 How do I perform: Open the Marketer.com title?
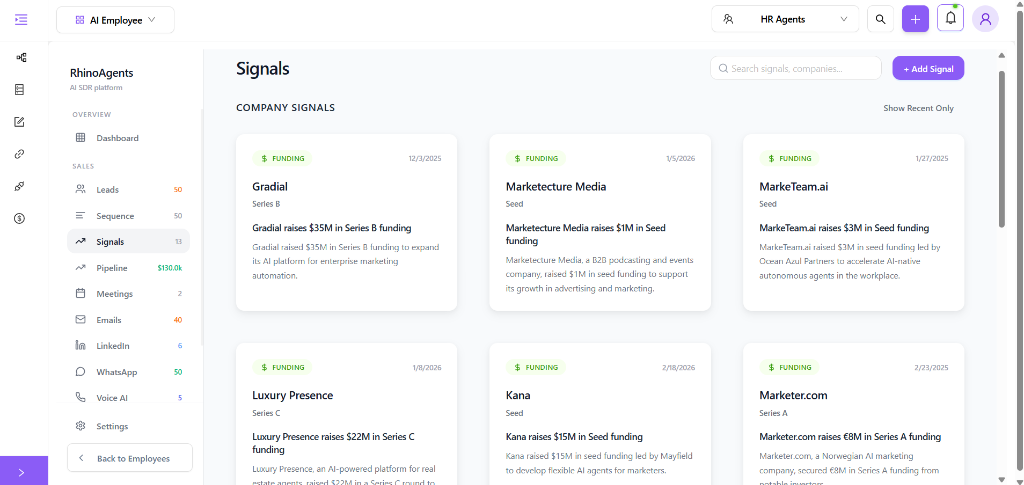(x=793, y=396)
